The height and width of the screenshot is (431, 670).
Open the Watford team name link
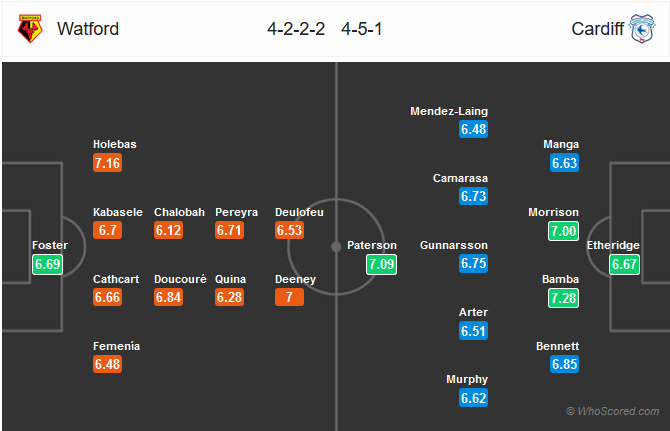click(x=88, y=29)
